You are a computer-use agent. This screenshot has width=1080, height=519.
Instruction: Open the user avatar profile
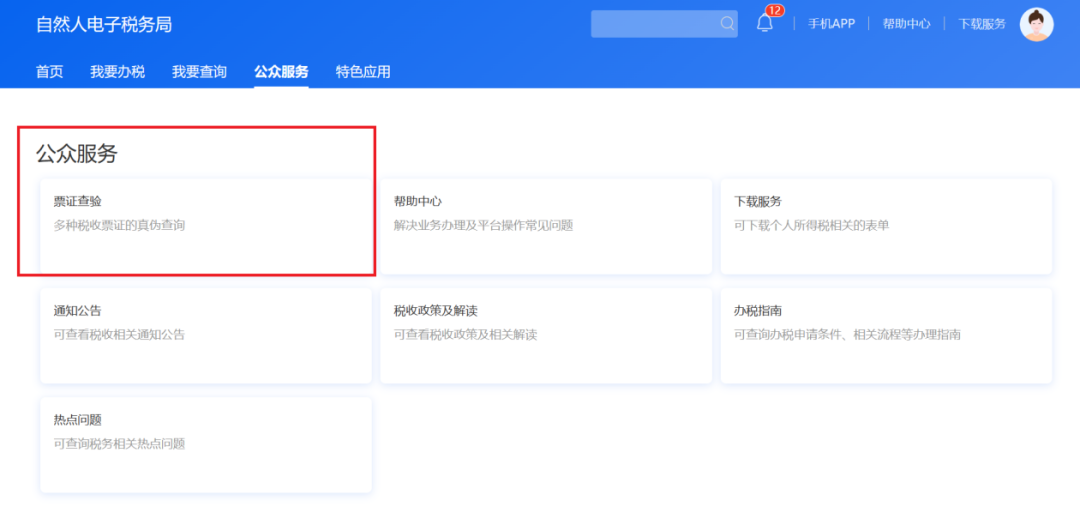(1036, 24)
